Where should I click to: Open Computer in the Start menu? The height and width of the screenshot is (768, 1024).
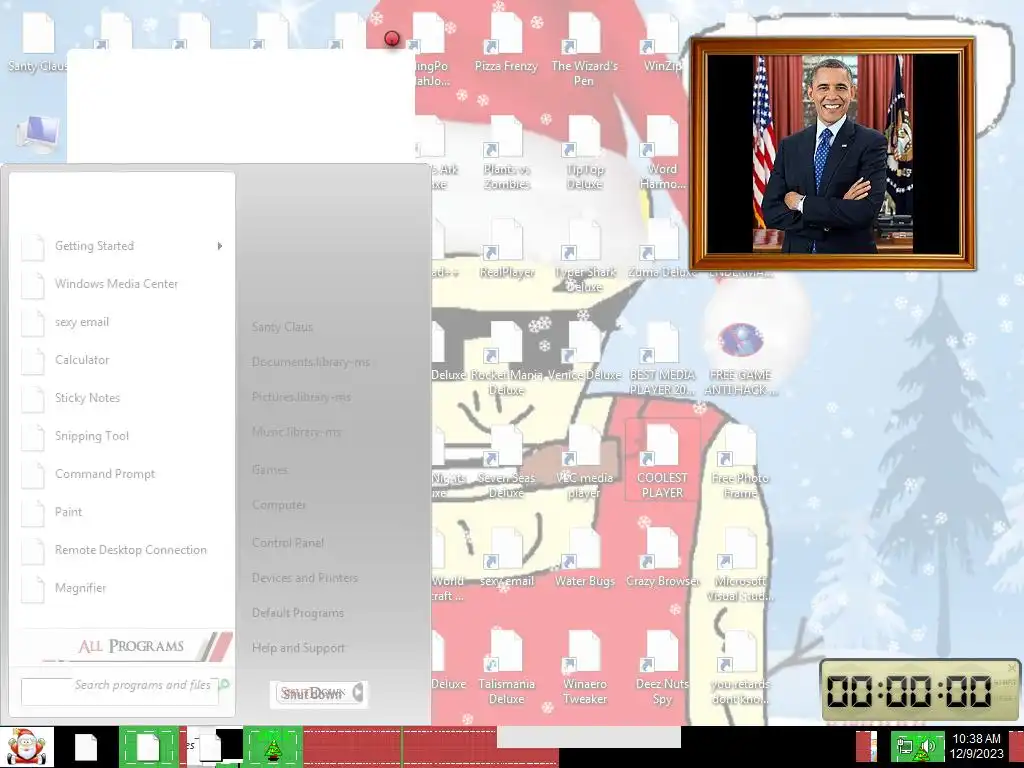[279, 505]
